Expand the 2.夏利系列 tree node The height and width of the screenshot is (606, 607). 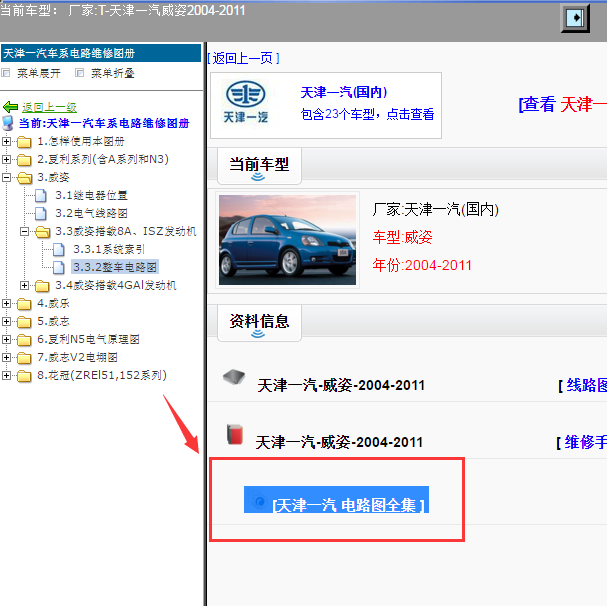6,159
